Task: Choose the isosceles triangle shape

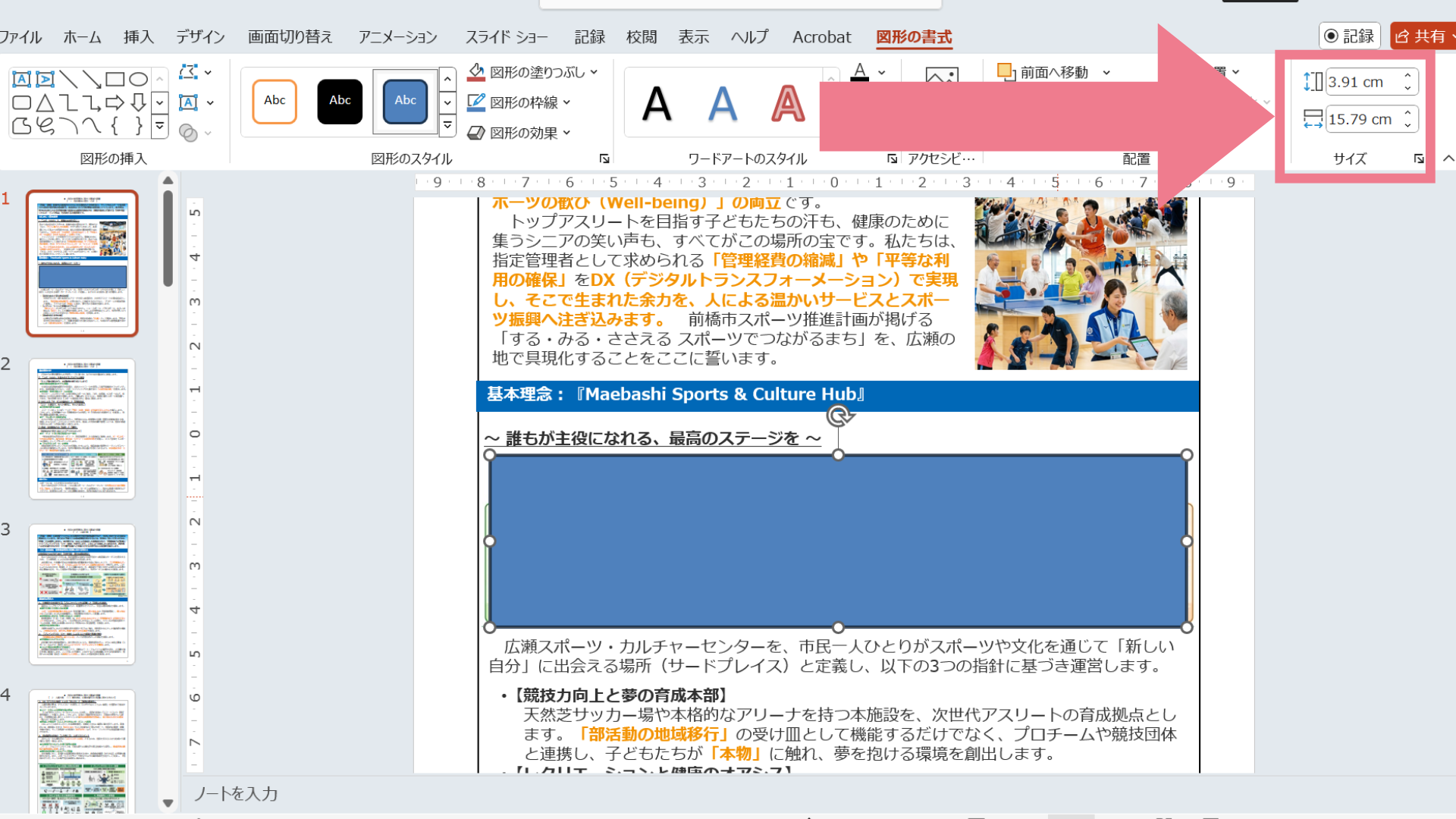Action: point(45,102)
